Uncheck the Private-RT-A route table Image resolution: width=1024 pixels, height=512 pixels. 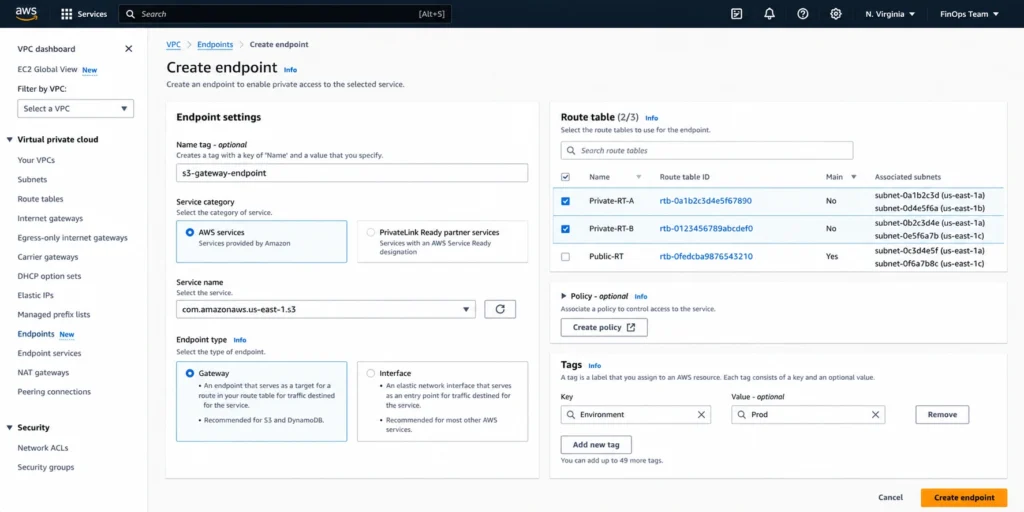566,201
